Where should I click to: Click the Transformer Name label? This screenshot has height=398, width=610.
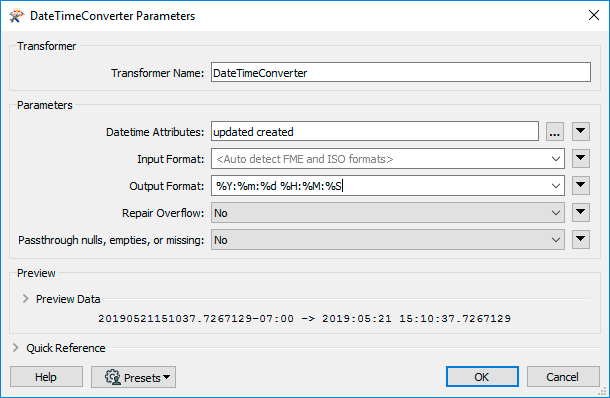[158, 73]
